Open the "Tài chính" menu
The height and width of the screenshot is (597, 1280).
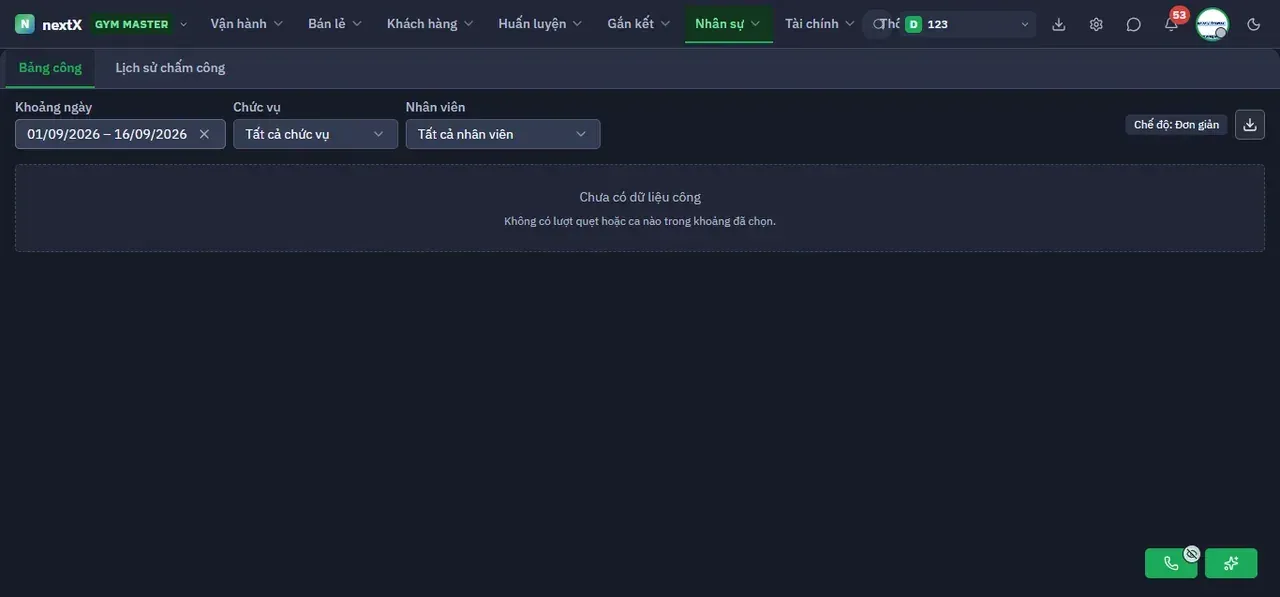(820, 24)
